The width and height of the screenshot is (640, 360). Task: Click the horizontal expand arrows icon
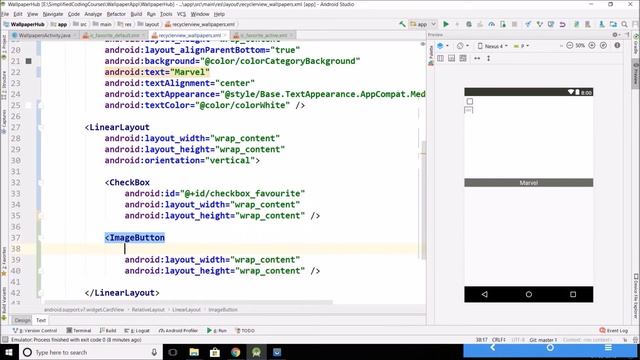[477, 58]
